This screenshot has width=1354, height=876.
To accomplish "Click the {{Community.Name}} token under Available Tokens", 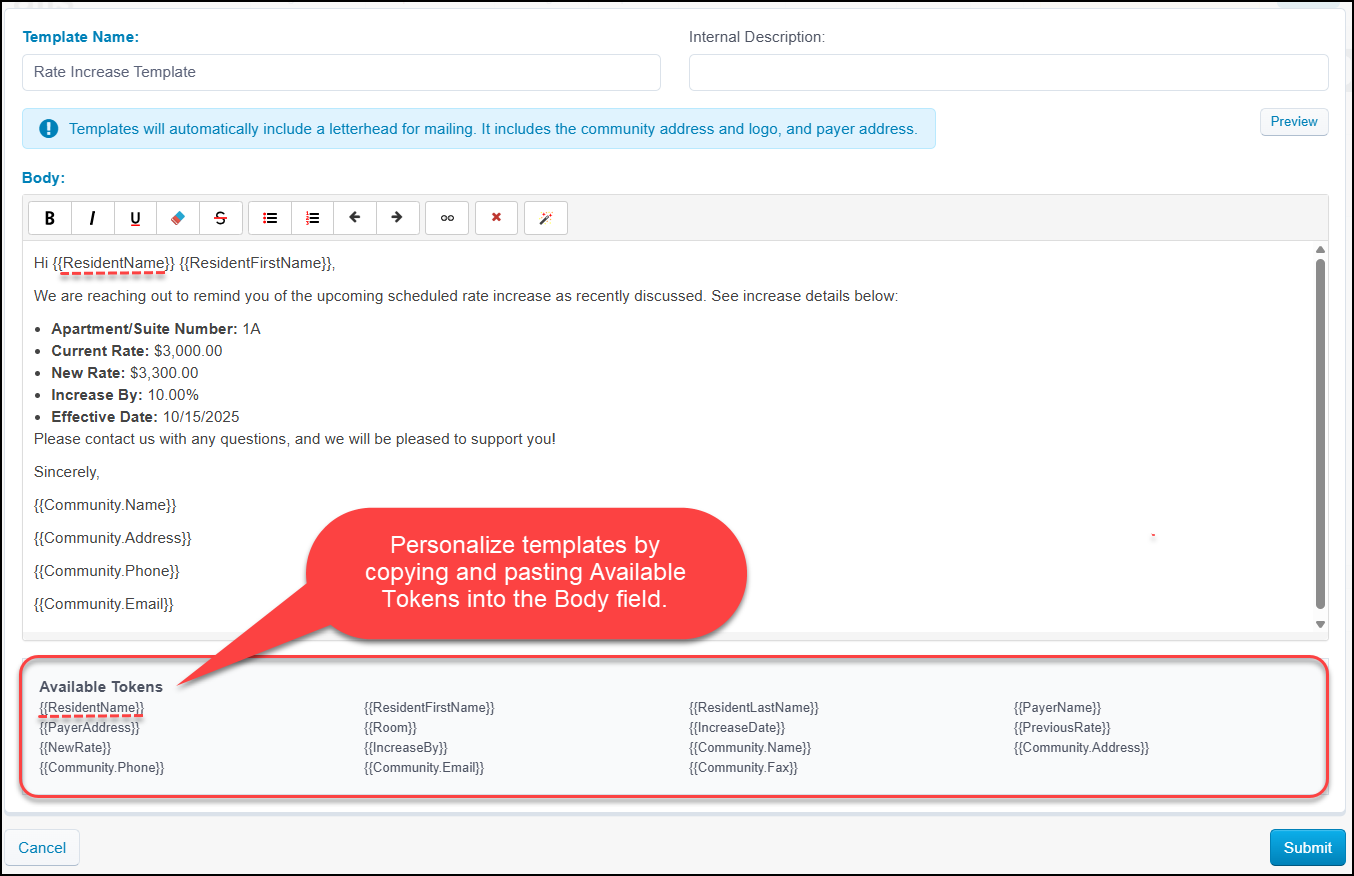I will point(750,748).
